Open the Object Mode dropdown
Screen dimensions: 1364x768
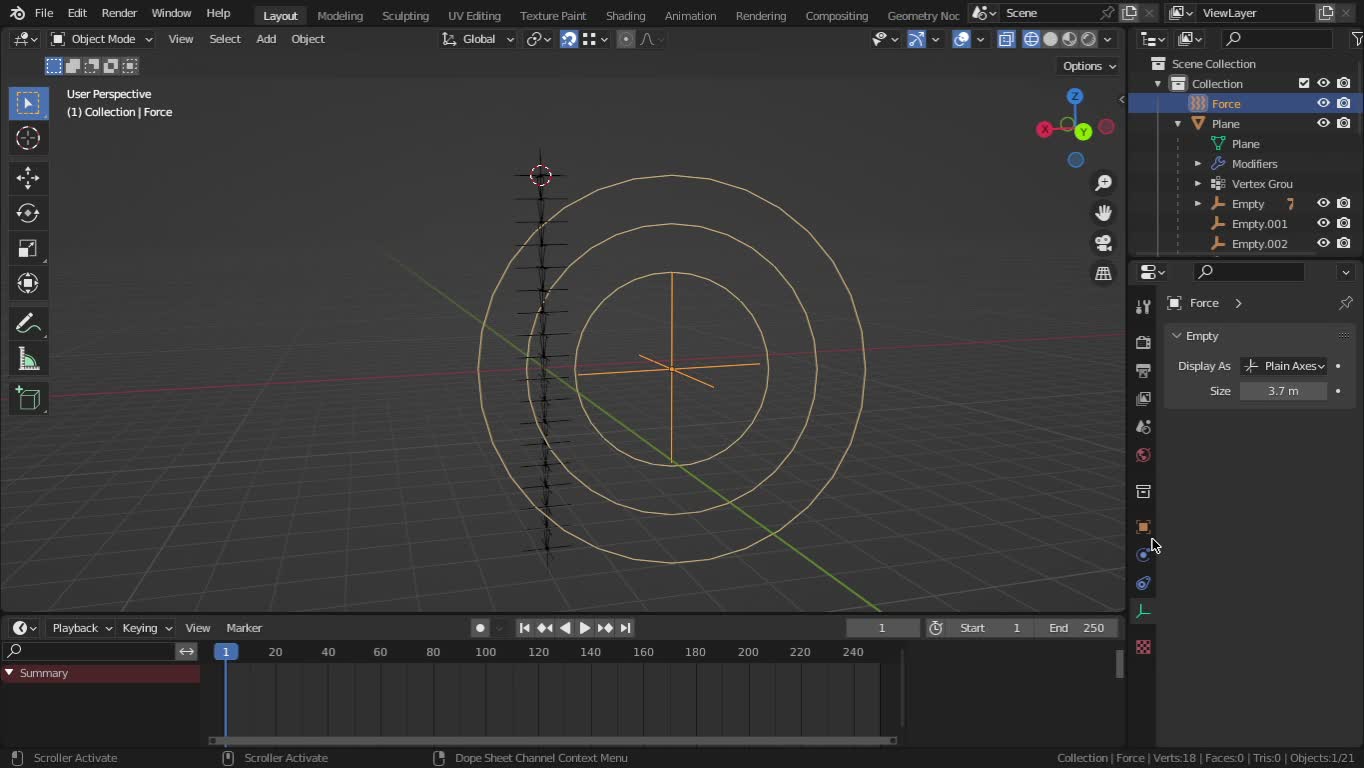(x=101, y=39)
